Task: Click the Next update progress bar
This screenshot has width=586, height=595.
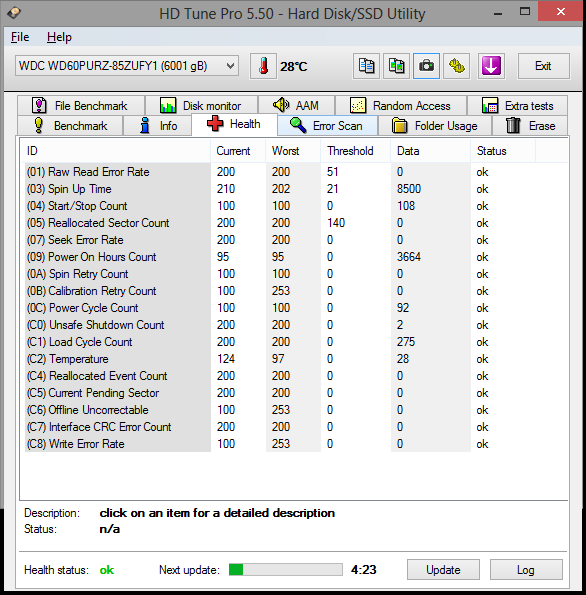Action: pyautogui.click(x=285, y=570)
